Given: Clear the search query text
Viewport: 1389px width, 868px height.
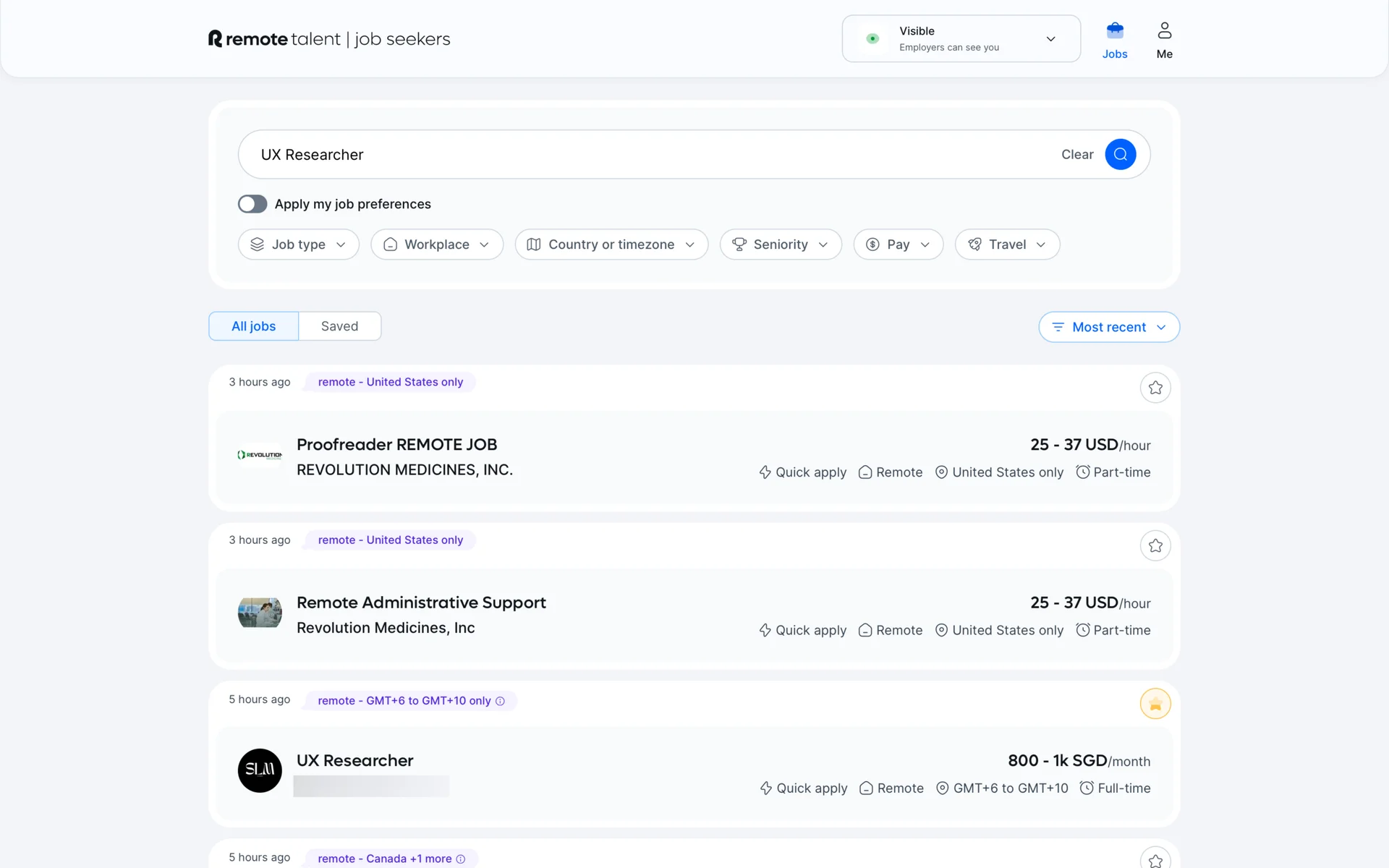Looking at the screenshot, I should click(1076, 154).
